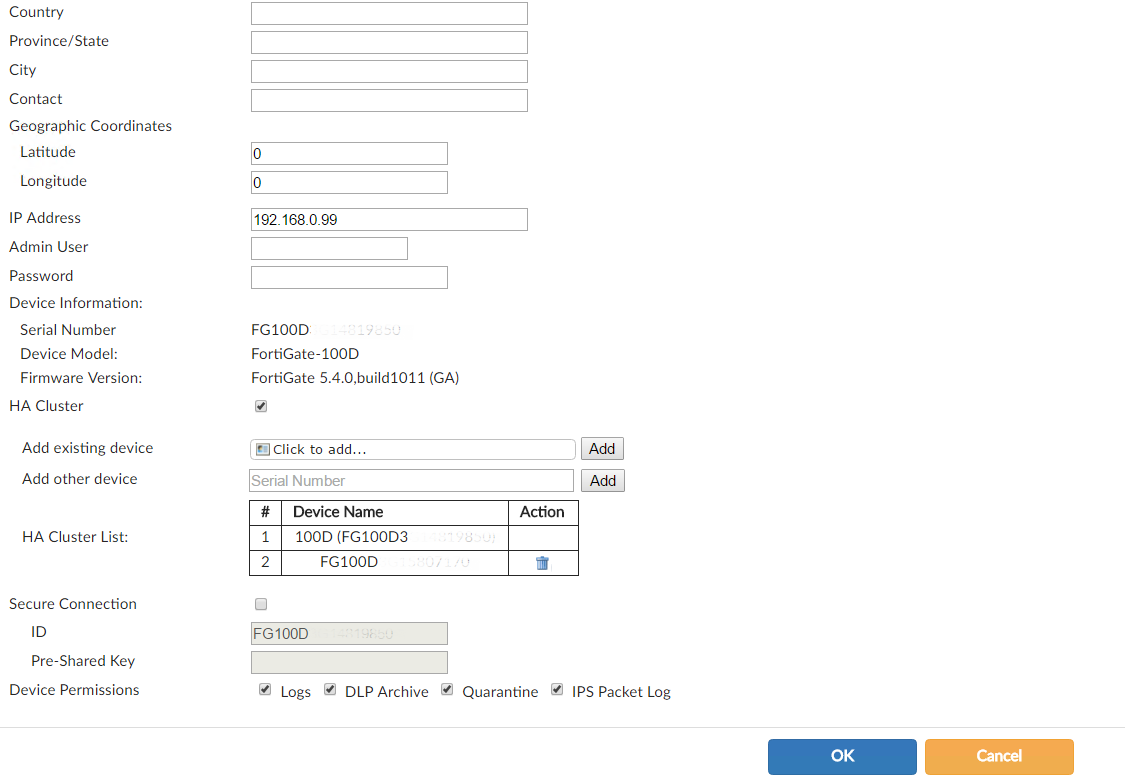Click the Admin User field
Viewport: 1125px width, 781px height.
click(x=329, y=248)
